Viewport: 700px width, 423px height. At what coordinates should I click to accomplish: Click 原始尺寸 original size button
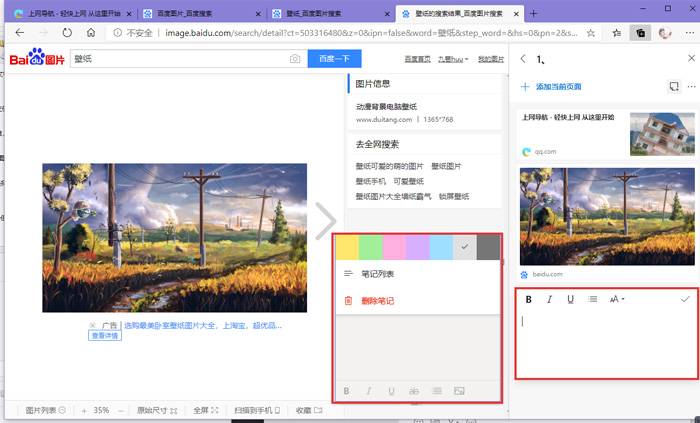[157, 410]
